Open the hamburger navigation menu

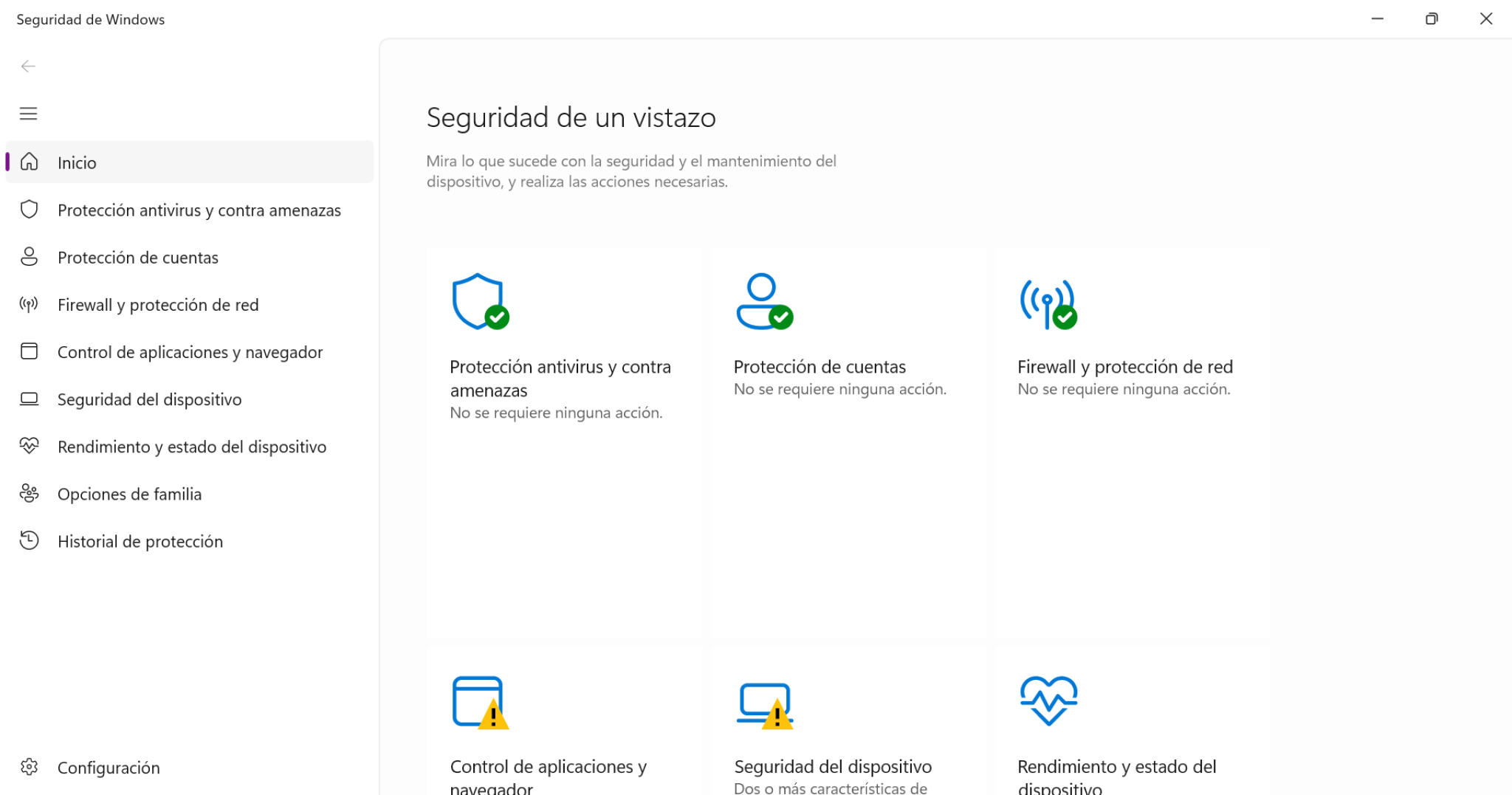(x=28, y=113)
